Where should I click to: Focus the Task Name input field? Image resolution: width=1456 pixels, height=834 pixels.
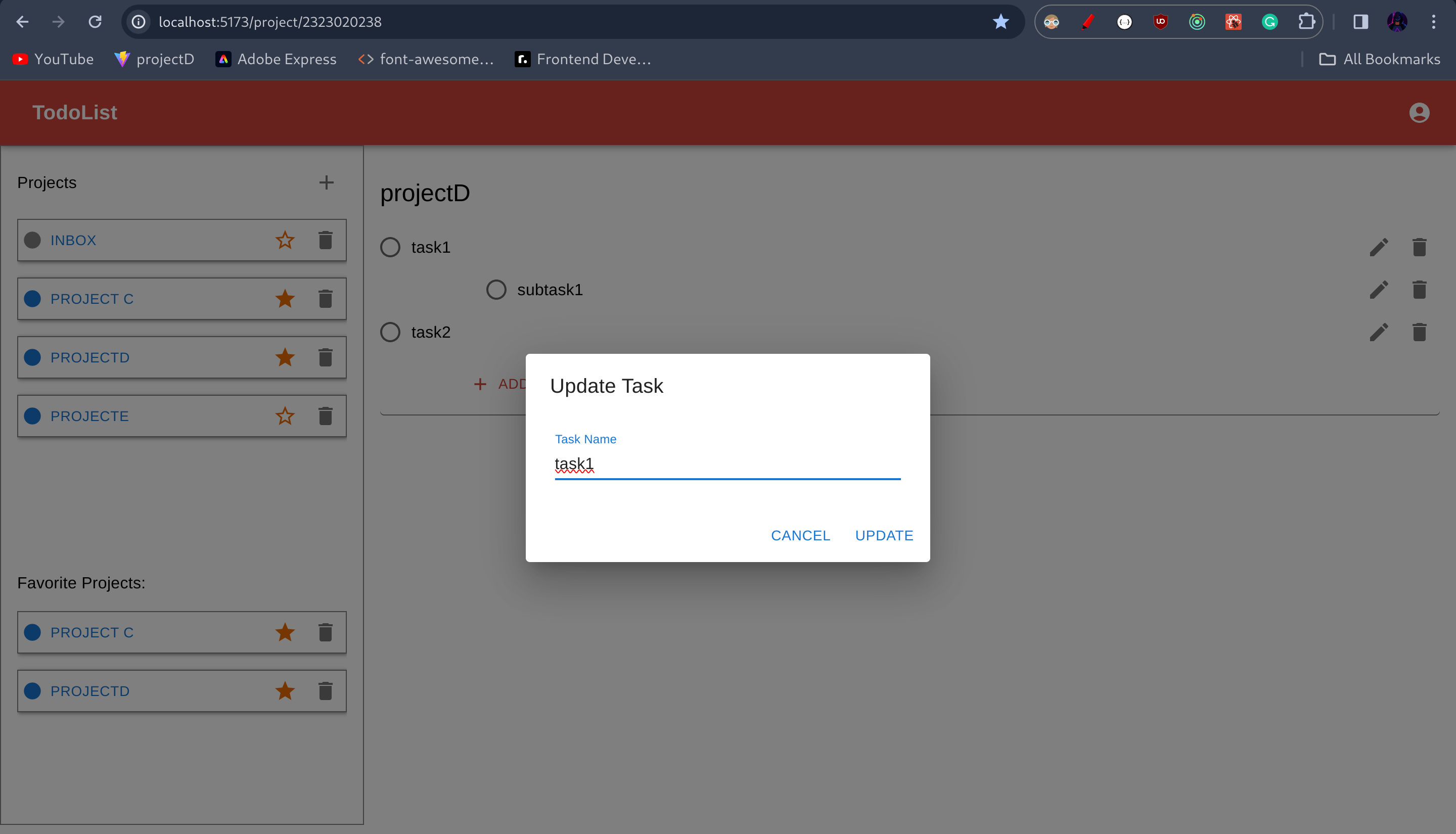(x=727, y=464)
